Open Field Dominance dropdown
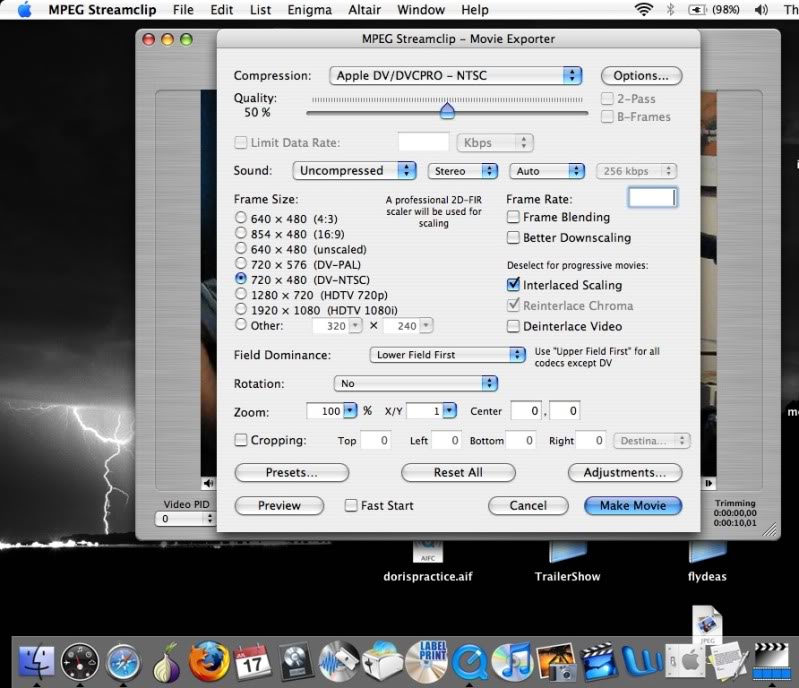The width and height of the screenshot is (799, 688). 447,355
